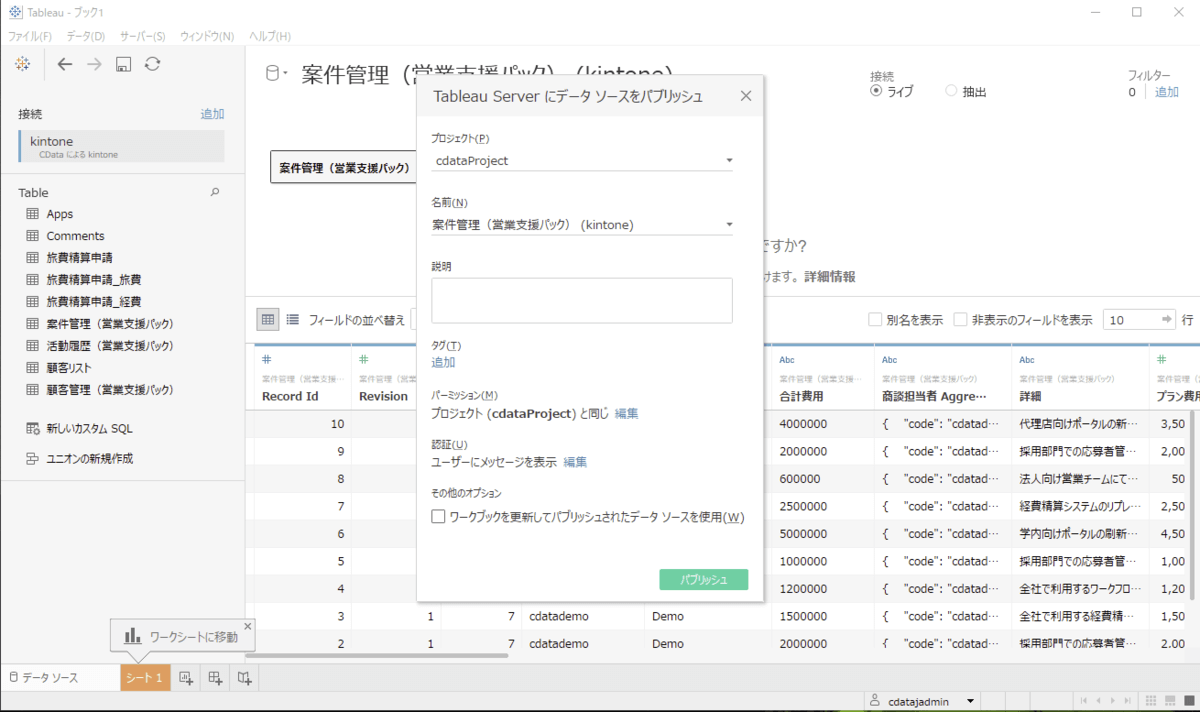
Task: Click the green パブリッシュ button
Action: pyautogui.click(x=704, y=579)
